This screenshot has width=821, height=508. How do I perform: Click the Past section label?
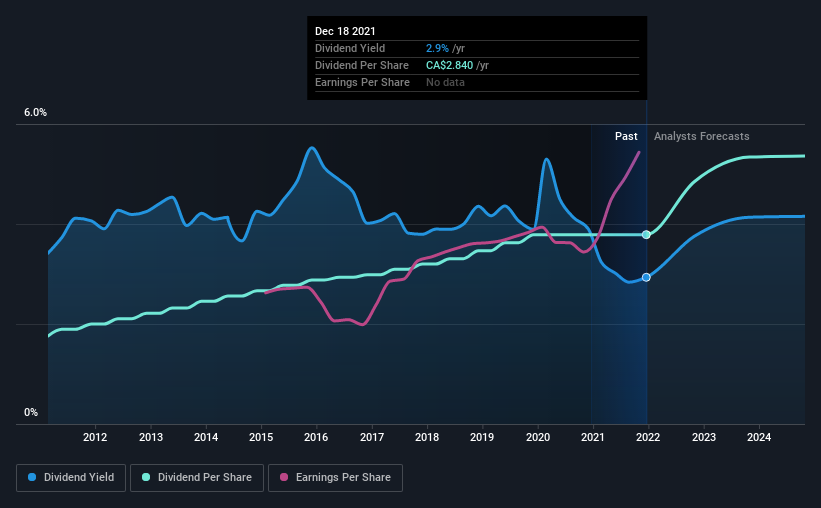(x=626, y=136)
